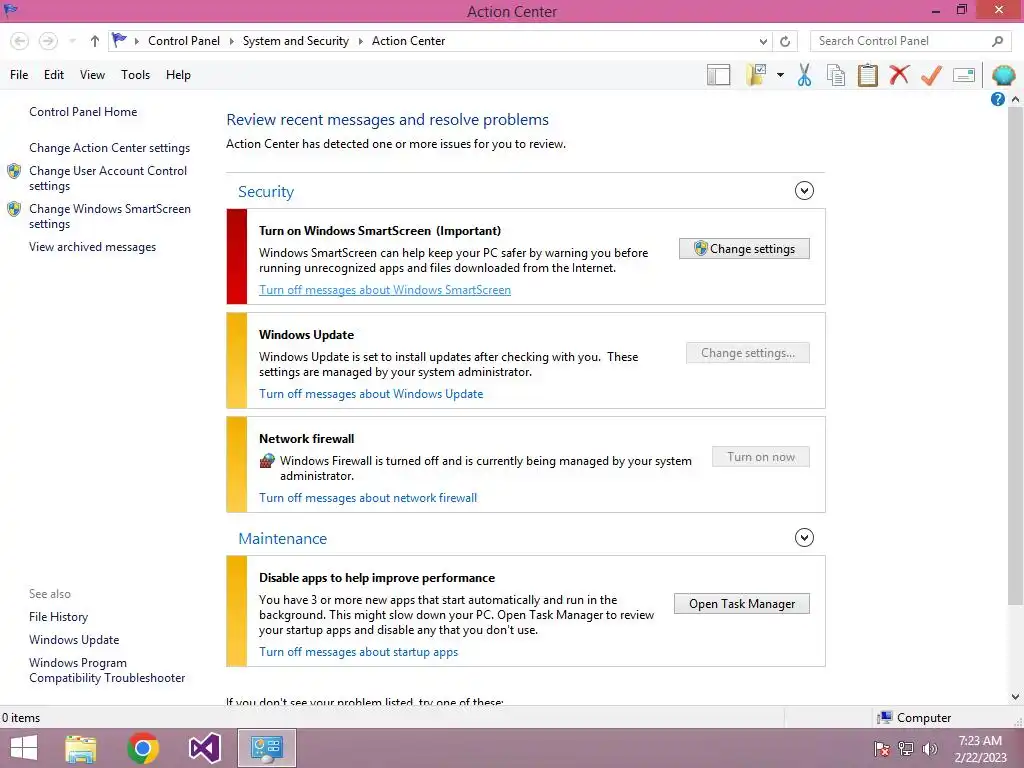Click the volume speaker tray icon
The image size is (1024, 768).
930,749
